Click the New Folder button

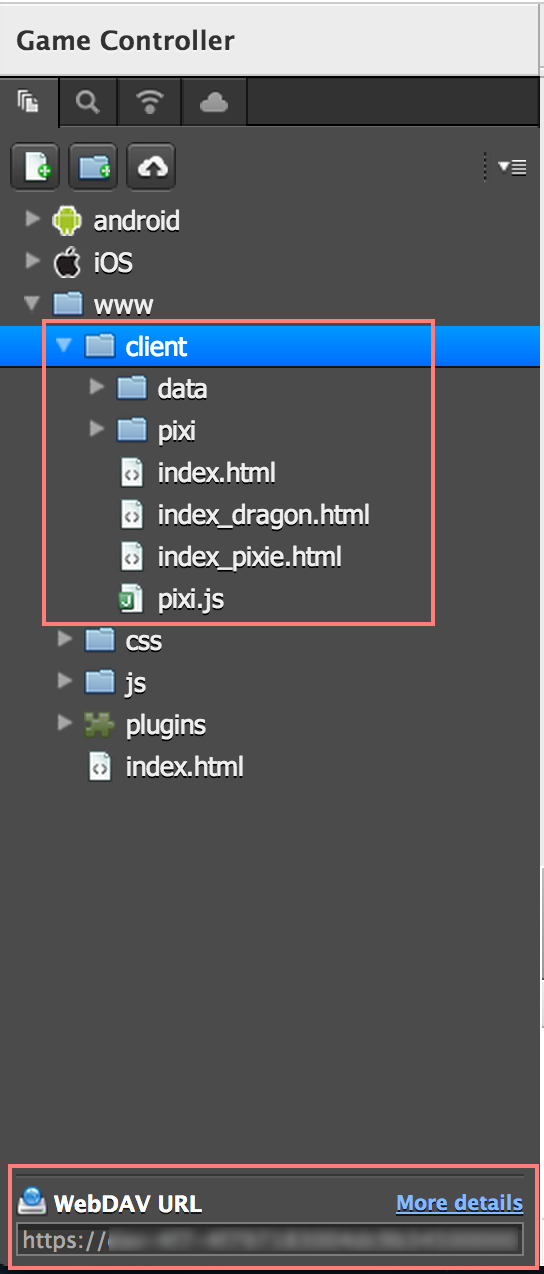tap(93, 167)
